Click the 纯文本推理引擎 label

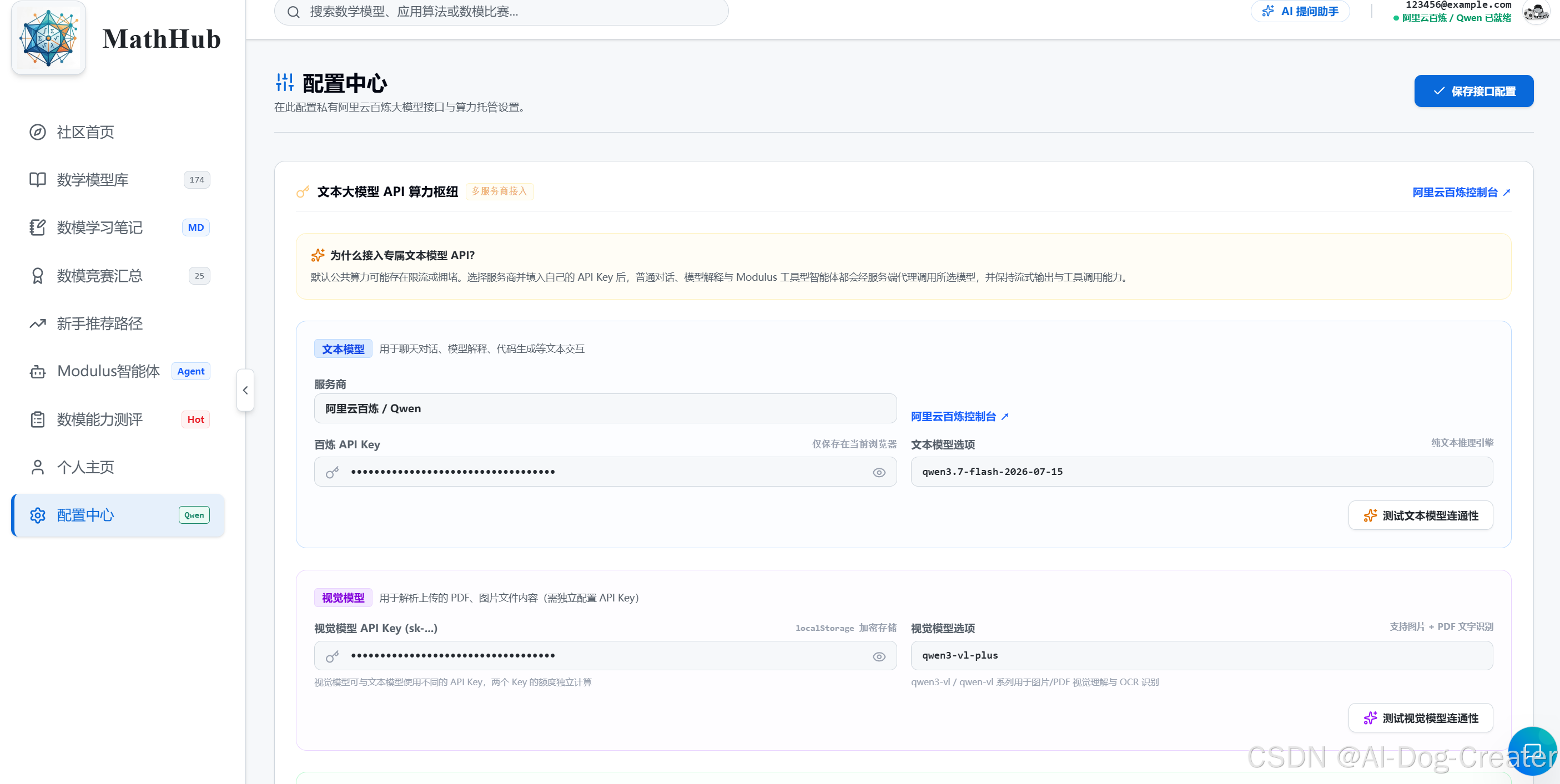point(1462,443)
